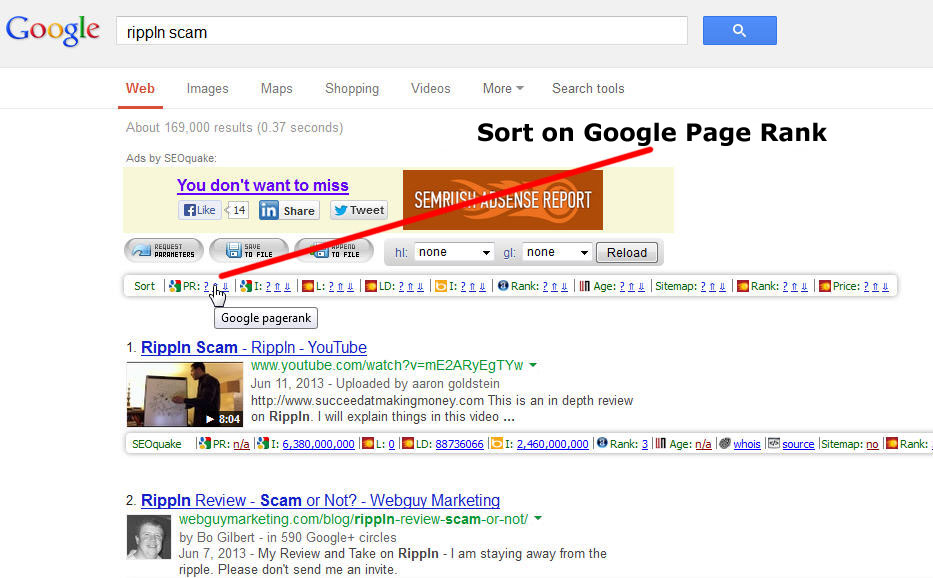Image resolution: width=933 pixels, height=578 pixels.
Task: Click the Alexa Rank value 3
Action: coord(644,444)
